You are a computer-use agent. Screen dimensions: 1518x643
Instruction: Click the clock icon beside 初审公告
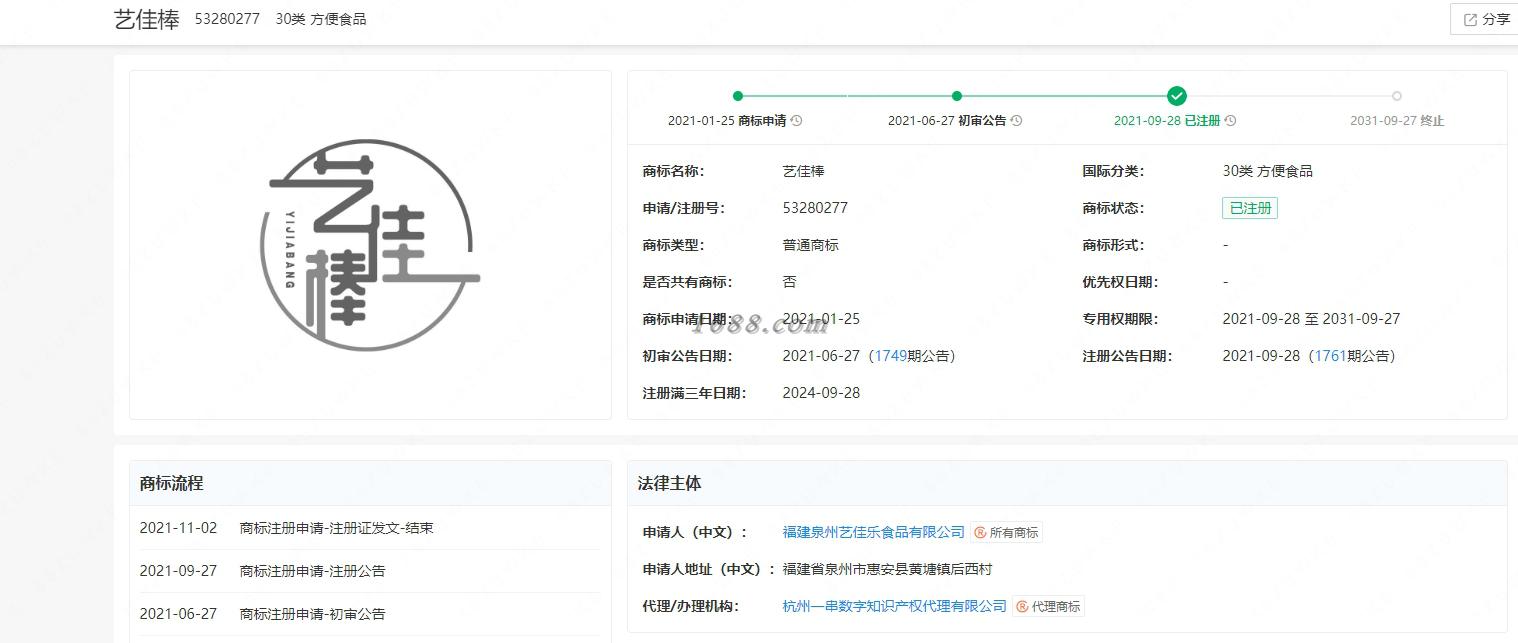pyautogui.click(x=1016, y=120)
